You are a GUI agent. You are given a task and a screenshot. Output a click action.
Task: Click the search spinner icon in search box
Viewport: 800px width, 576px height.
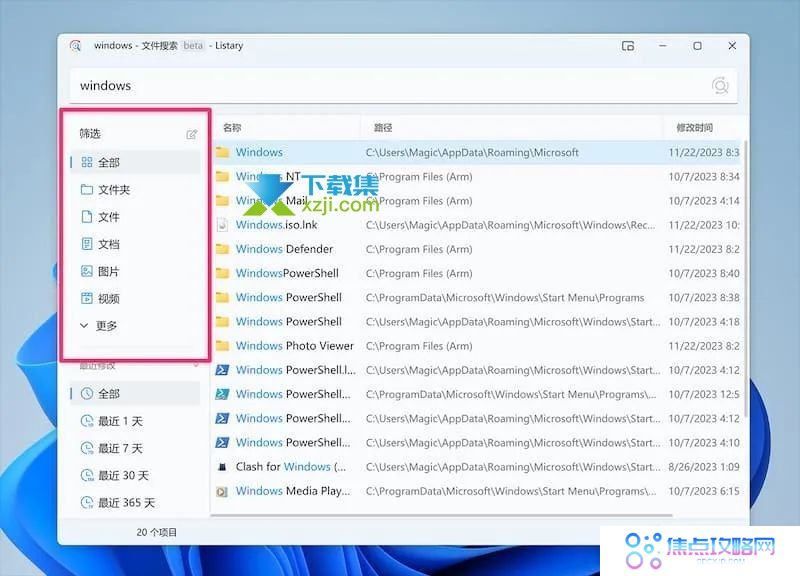pyautogui.click(x=720, y=86)
